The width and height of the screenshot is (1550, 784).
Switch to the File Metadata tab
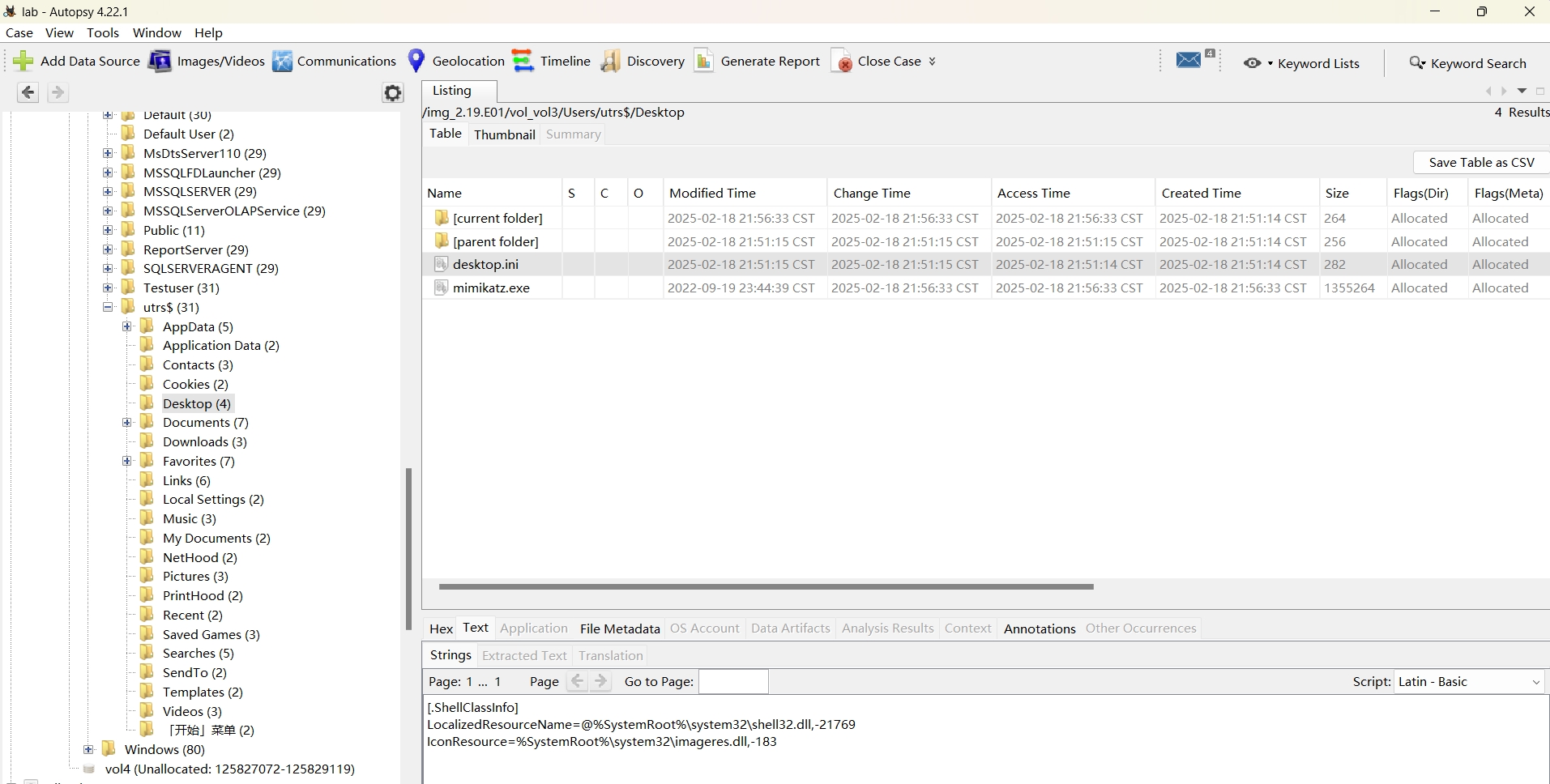point(620,628)
